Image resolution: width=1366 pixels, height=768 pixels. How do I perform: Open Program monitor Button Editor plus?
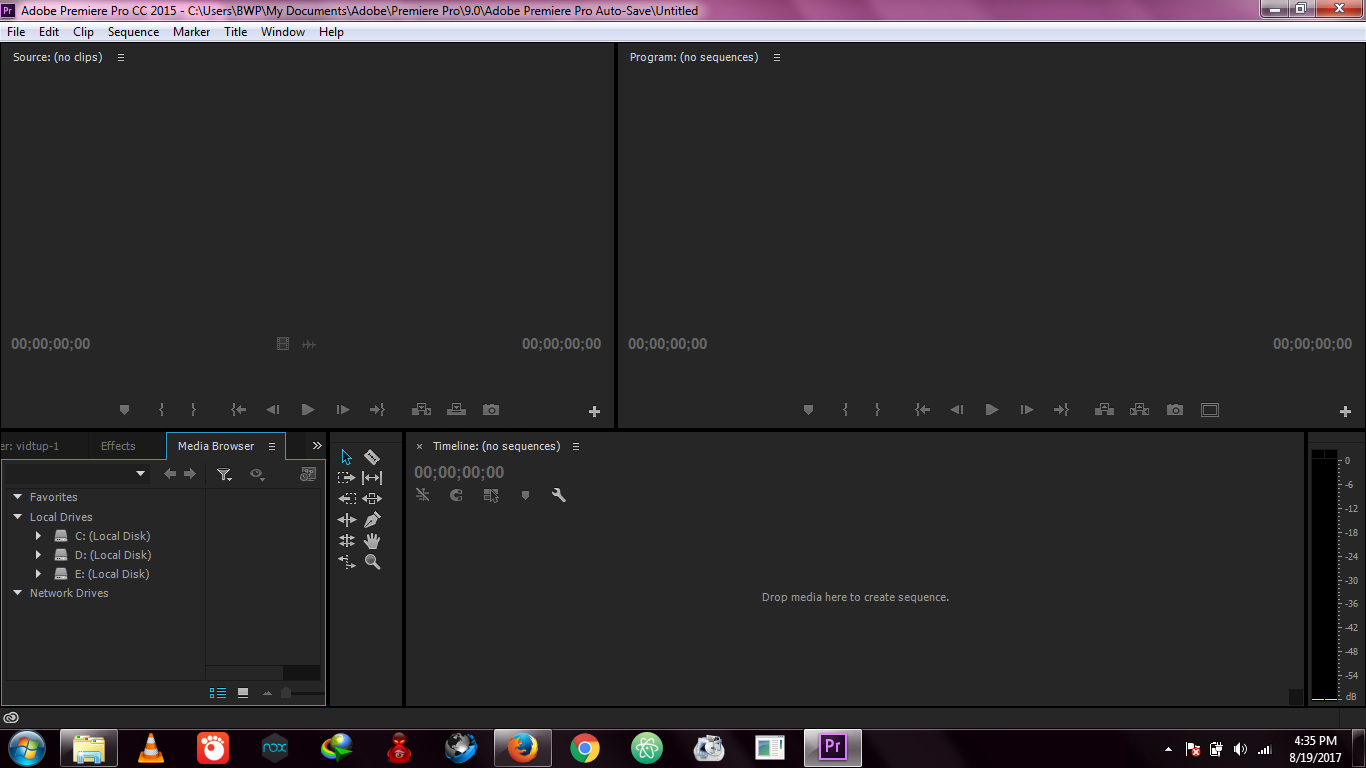click(1345, 411)
